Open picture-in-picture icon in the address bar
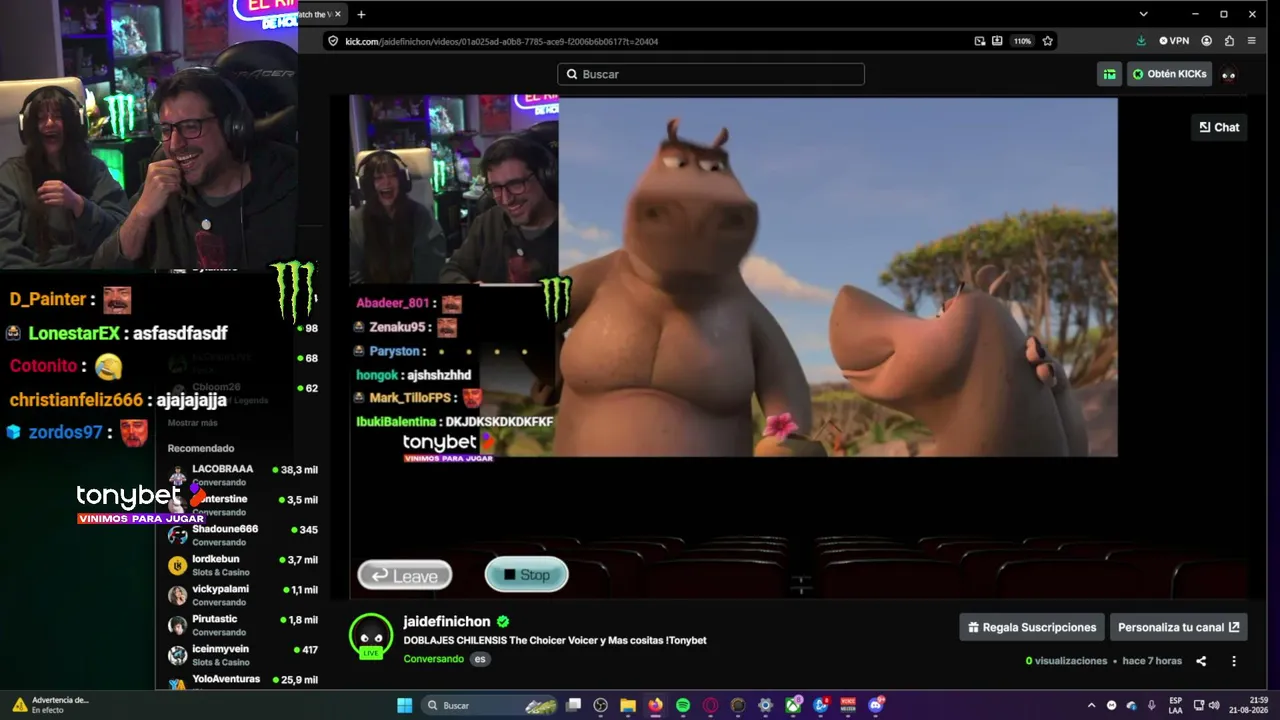Screen dimensions: 1280x720 pyautogui.click(x=980, y=41)
